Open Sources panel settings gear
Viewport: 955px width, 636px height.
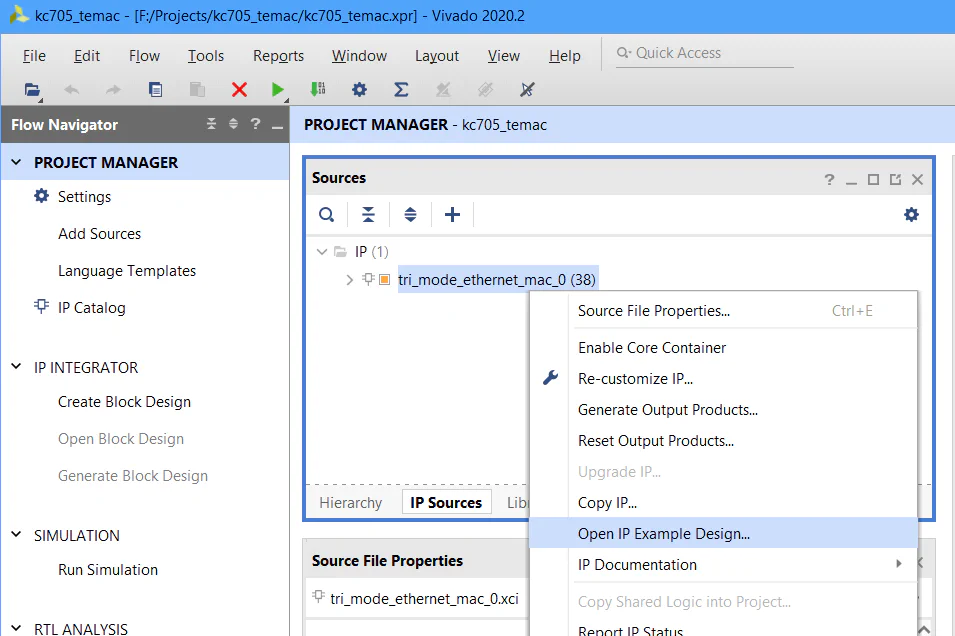pyautogui.click(x=911, y=215)
